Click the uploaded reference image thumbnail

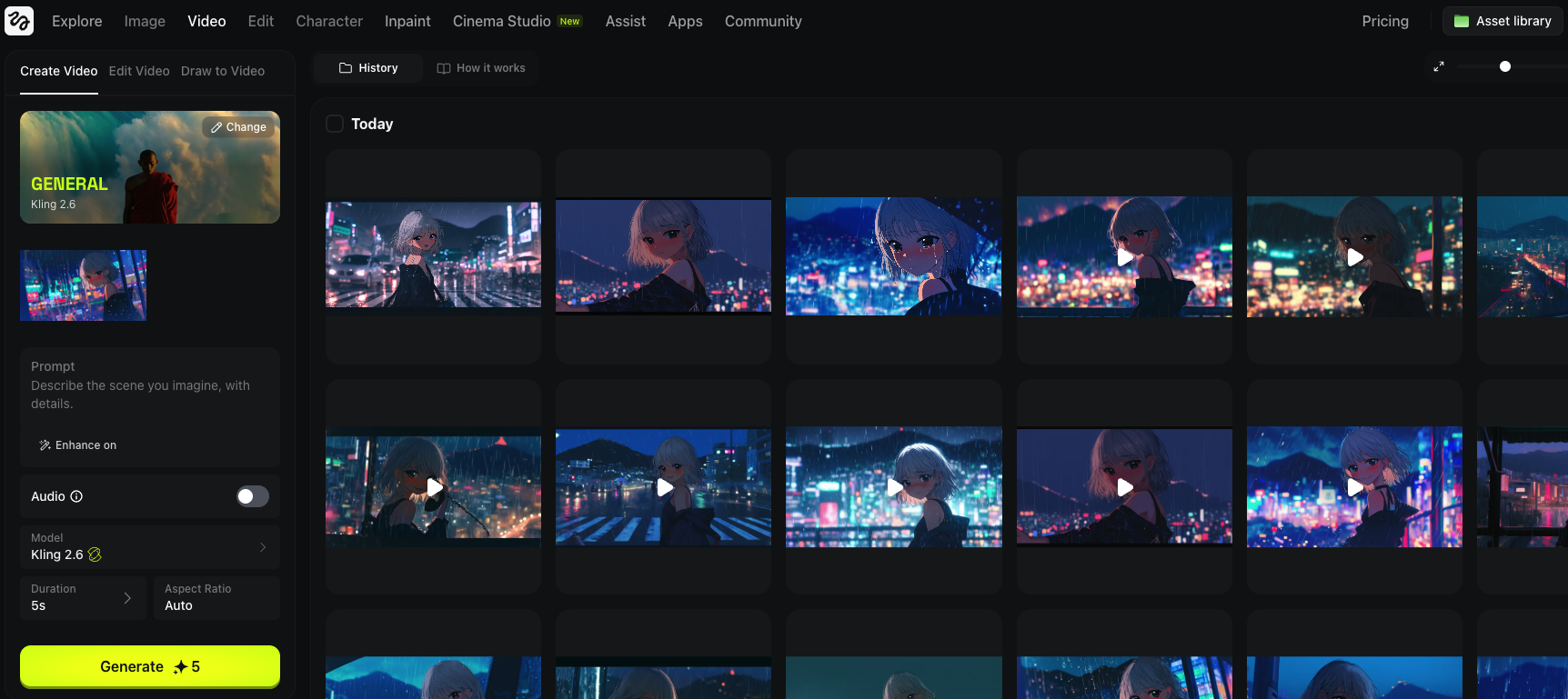pyautogui.click(x=83, y=285)
